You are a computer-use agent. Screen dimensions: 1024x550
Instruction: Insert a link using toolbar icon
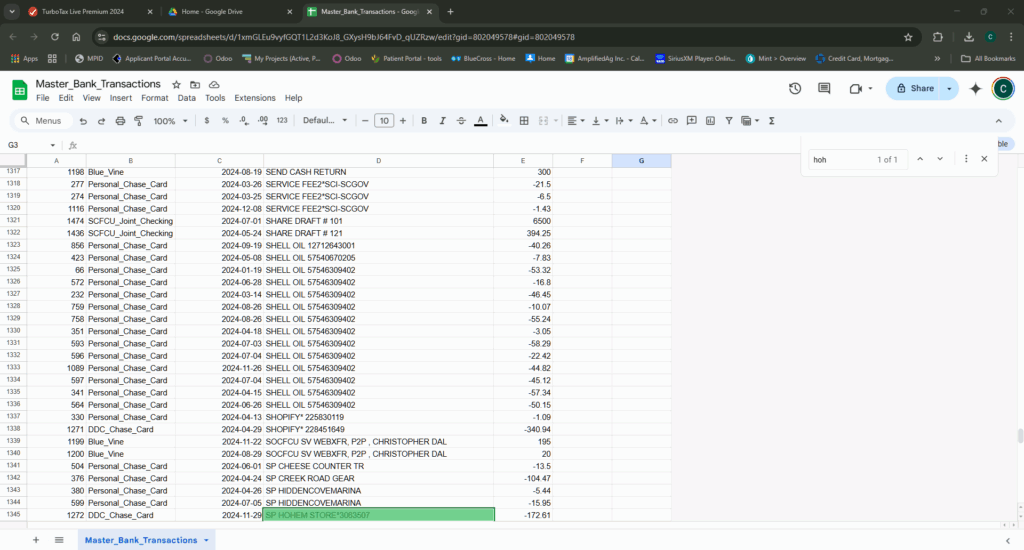point(673,121)
